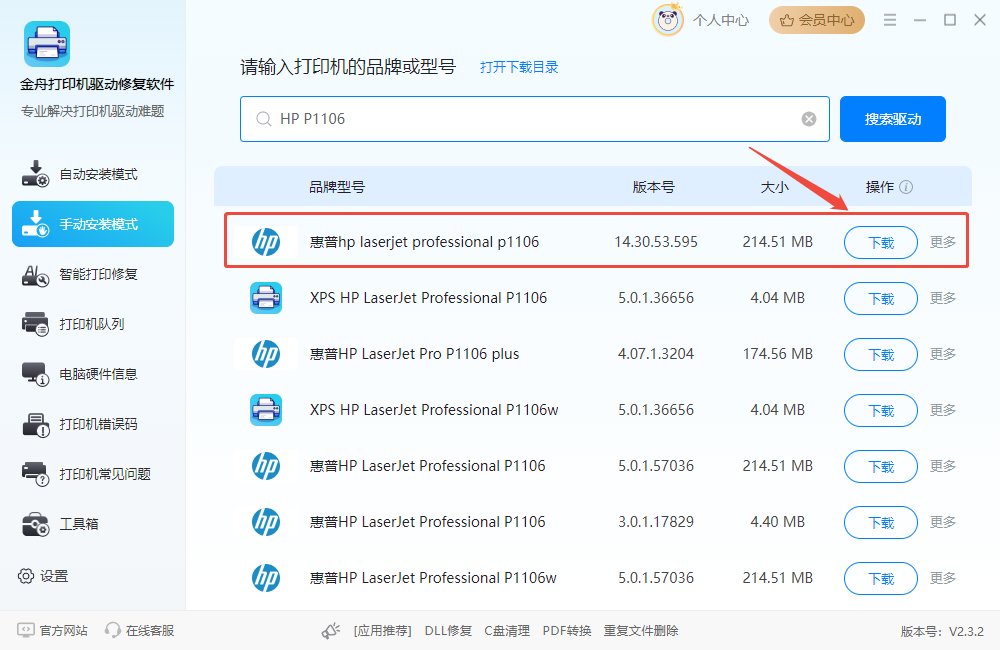Viewport: 1000px width, 650px height.
Task: Click the 版本号 column header
Action: coord(654,187)
